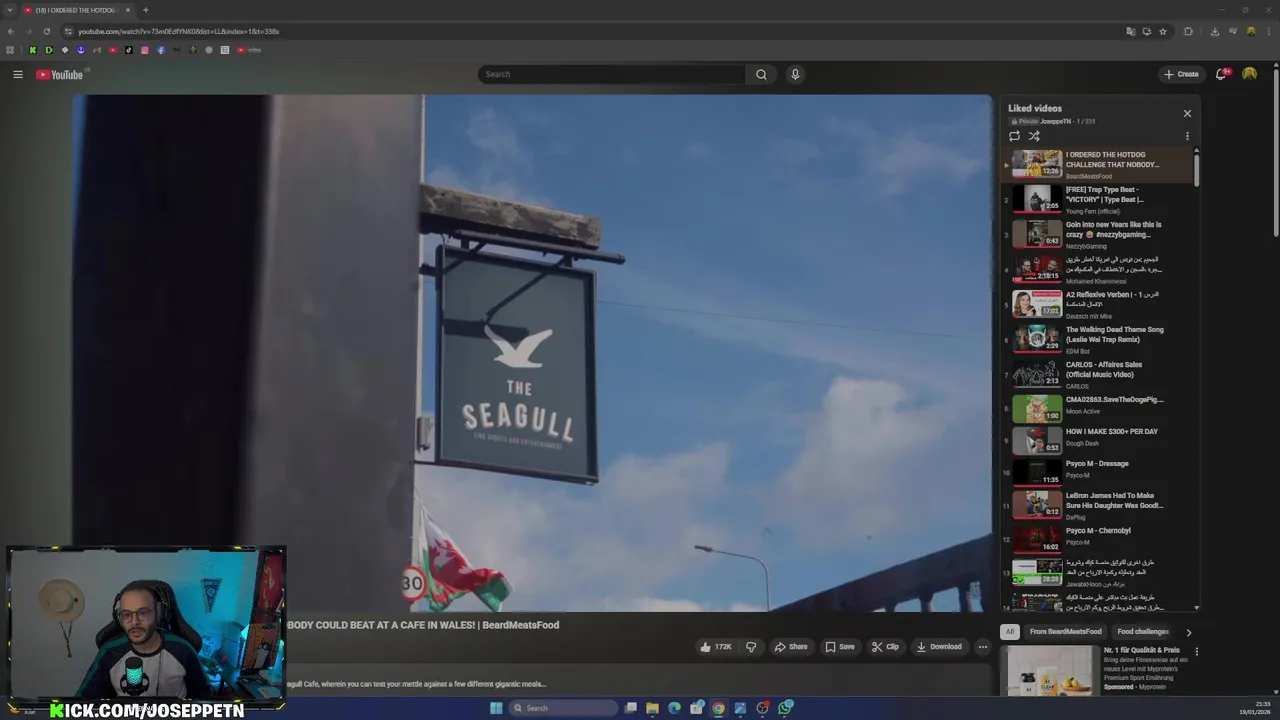This screenshot has width=1280, height=720.
Task: Play the Psyco M - Chernobyl video
Action: 1099,538
